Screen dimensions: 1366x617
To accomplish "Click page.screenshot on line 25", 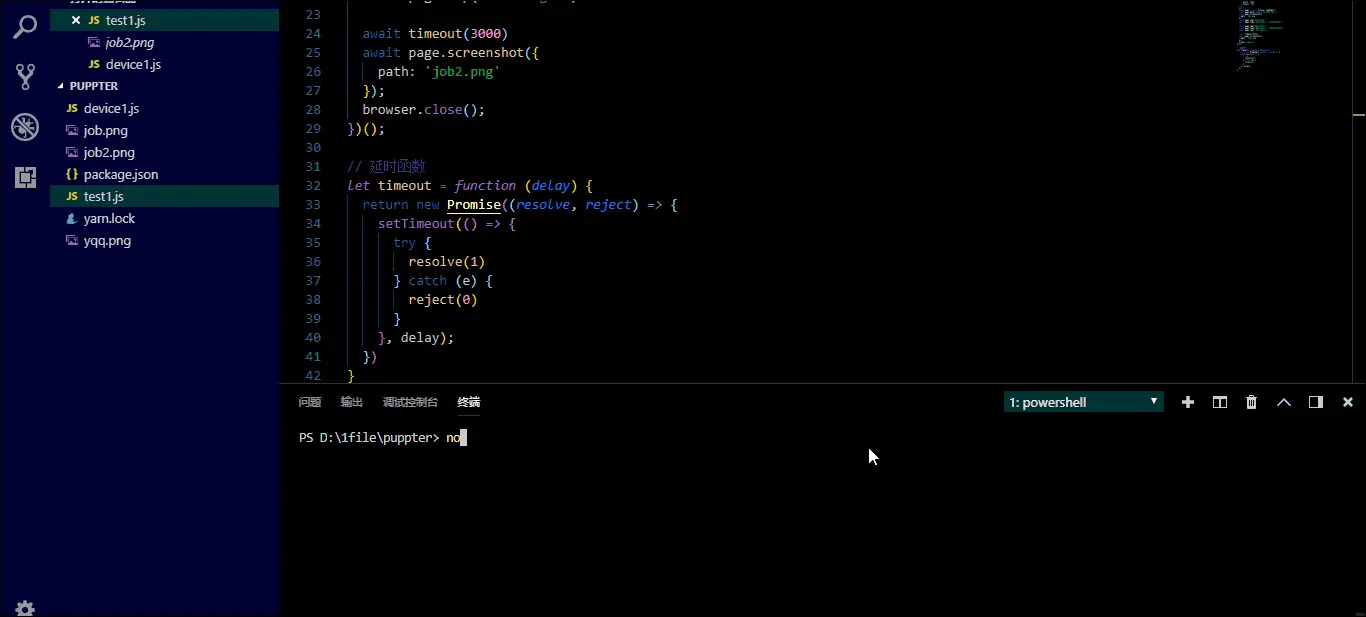I will pos(466,53).
